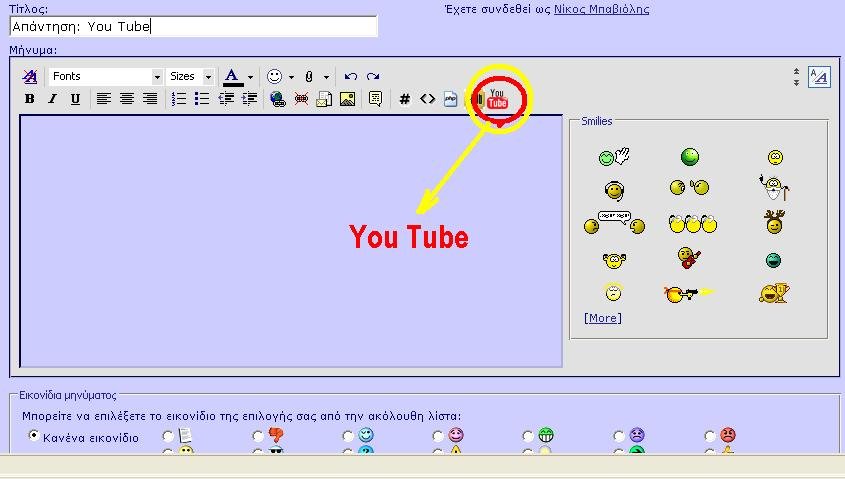
Task: Click into the Τίτλος title field
Action: [193, 26]
